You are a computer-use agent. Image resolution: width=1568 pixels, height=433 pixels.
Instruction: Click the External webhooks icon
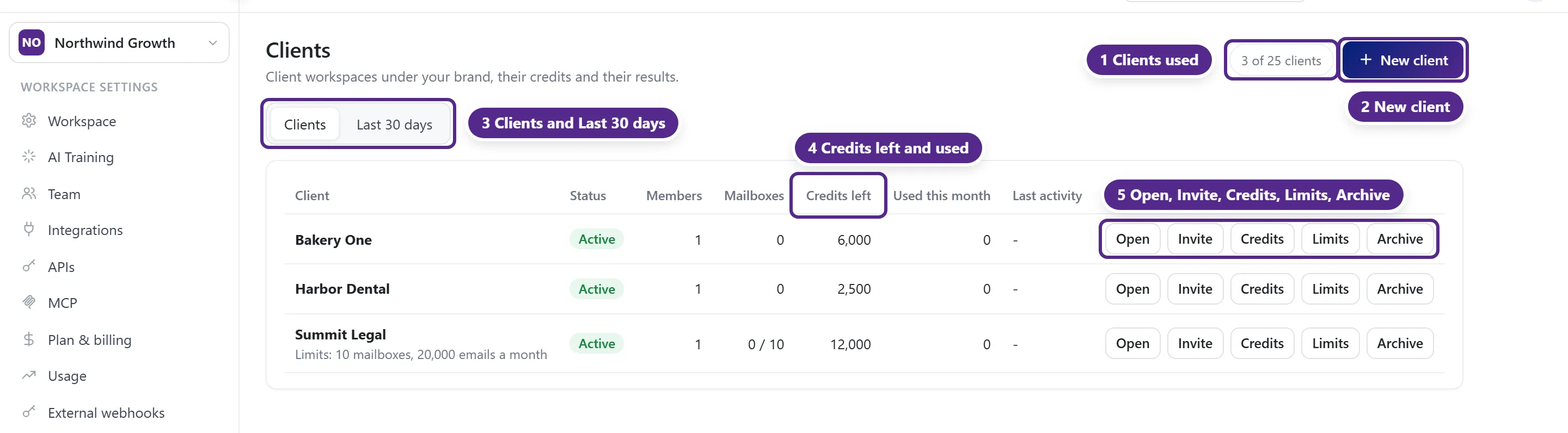(29, 412)
